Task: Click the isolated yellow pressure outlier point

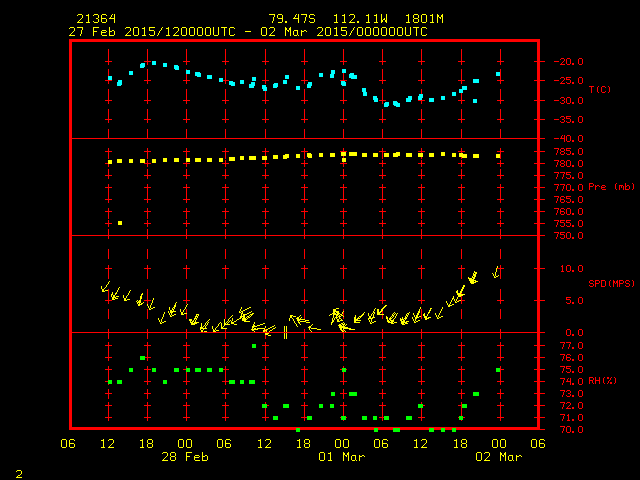Action: (120, 223)
